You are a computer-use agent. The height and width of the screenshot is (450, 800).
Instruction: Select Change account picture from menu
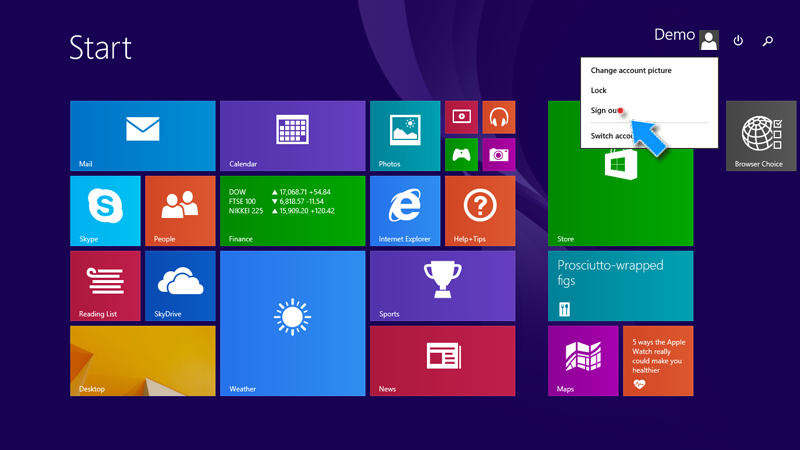631,71
